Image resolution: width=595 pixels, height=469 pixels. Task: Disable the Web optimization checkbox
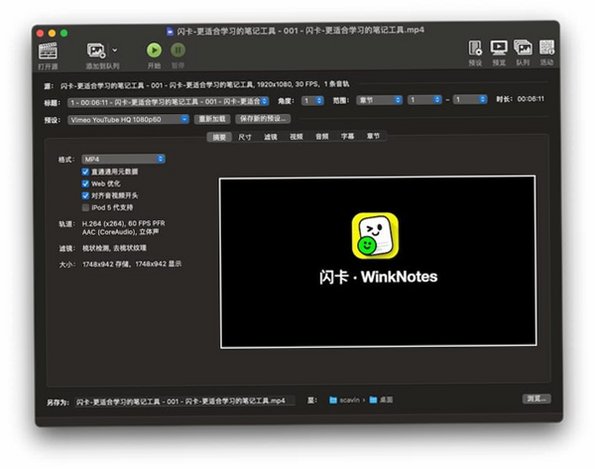pyautogui.click(x=85, y=184)
